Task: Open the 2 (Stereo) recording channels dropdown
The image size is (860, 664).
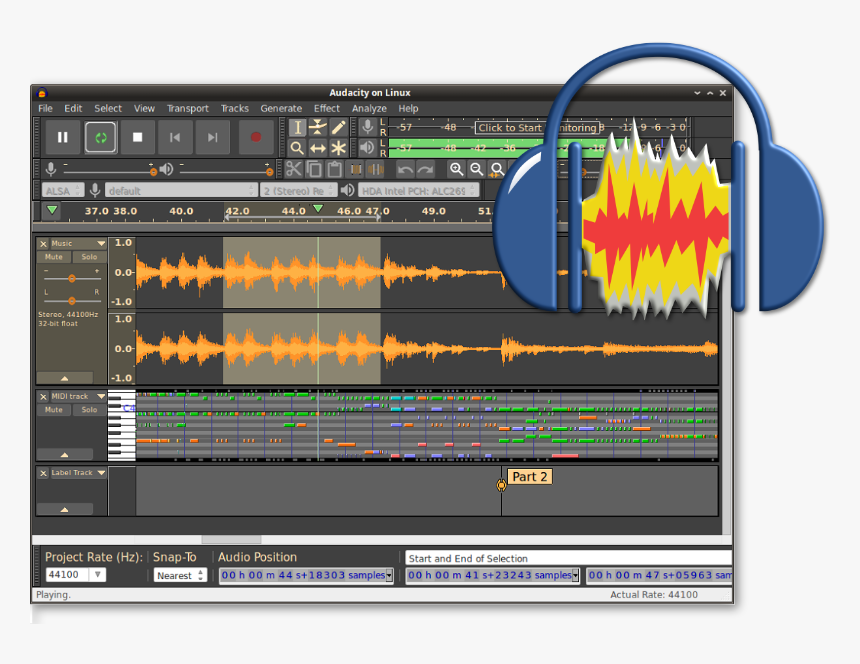Action: [298, 190]
